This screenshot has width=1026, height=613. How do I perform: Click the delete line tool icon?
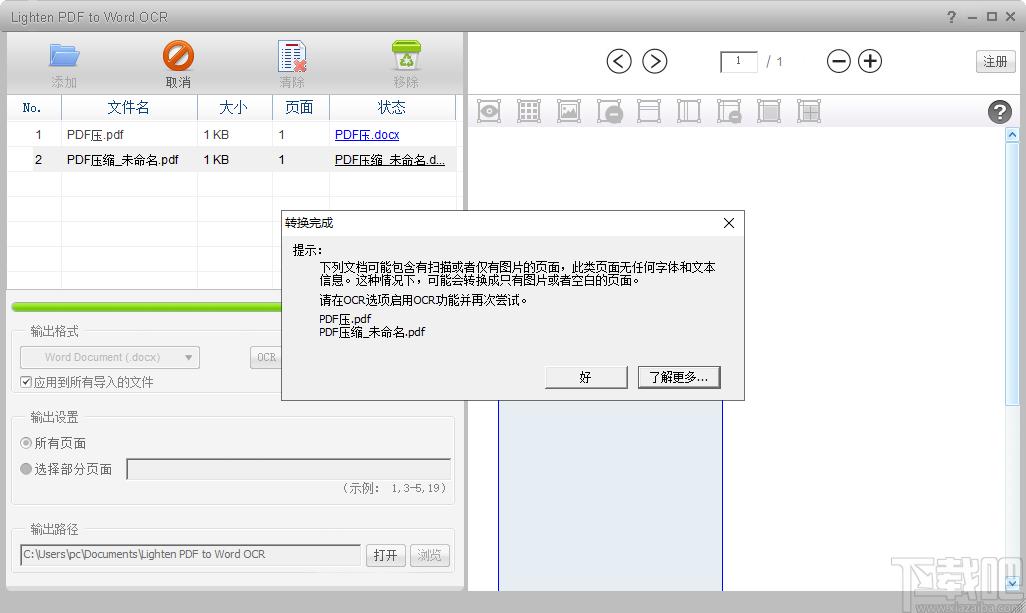729,111
